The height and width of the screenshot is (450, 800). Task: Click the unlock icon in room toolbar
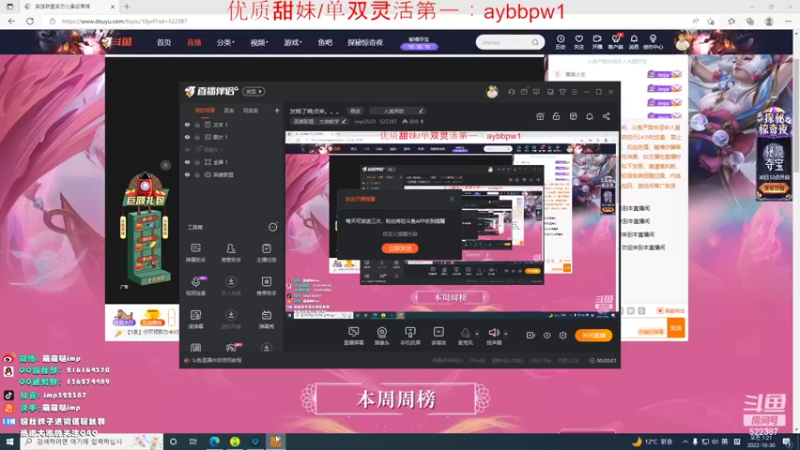tap(556, 116)
